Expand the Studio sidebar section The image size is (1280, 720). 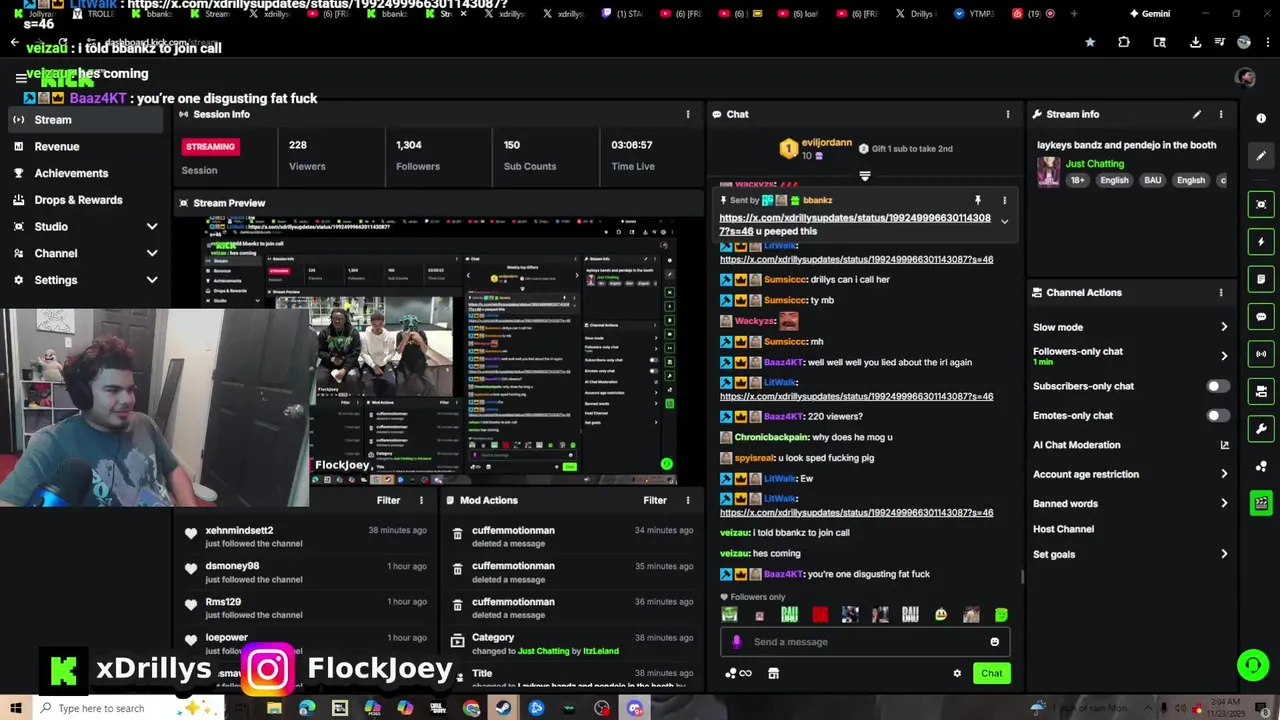click(152, 227)
